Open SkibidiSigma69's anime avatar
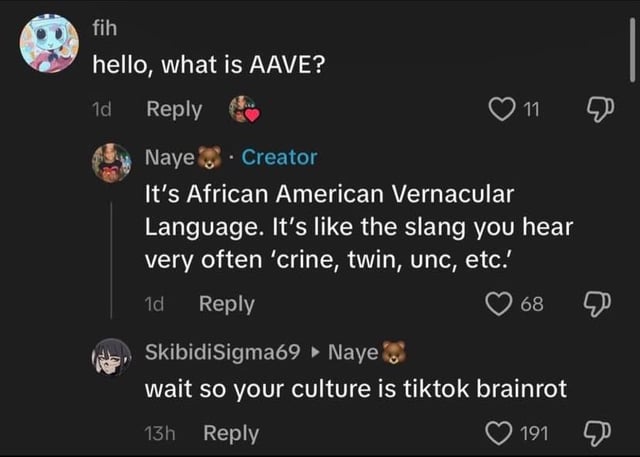This screenshot has width=640, height=457. [x=111, y=357]
